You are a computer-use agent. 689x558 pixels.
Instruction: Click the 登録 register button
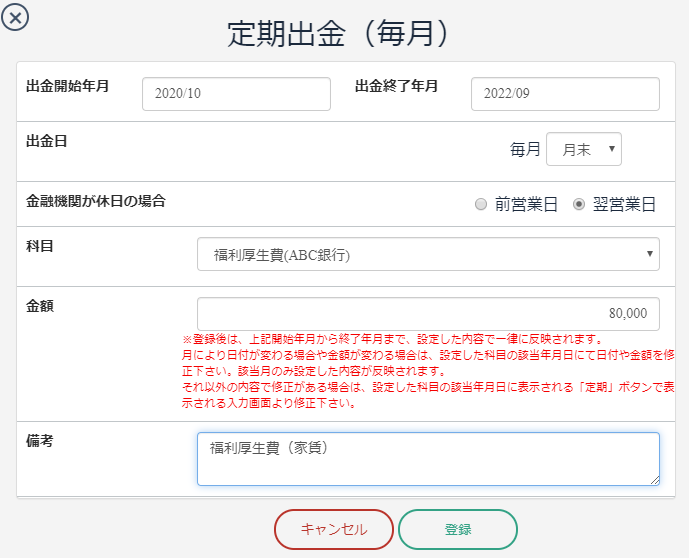(x=458, y=529)
